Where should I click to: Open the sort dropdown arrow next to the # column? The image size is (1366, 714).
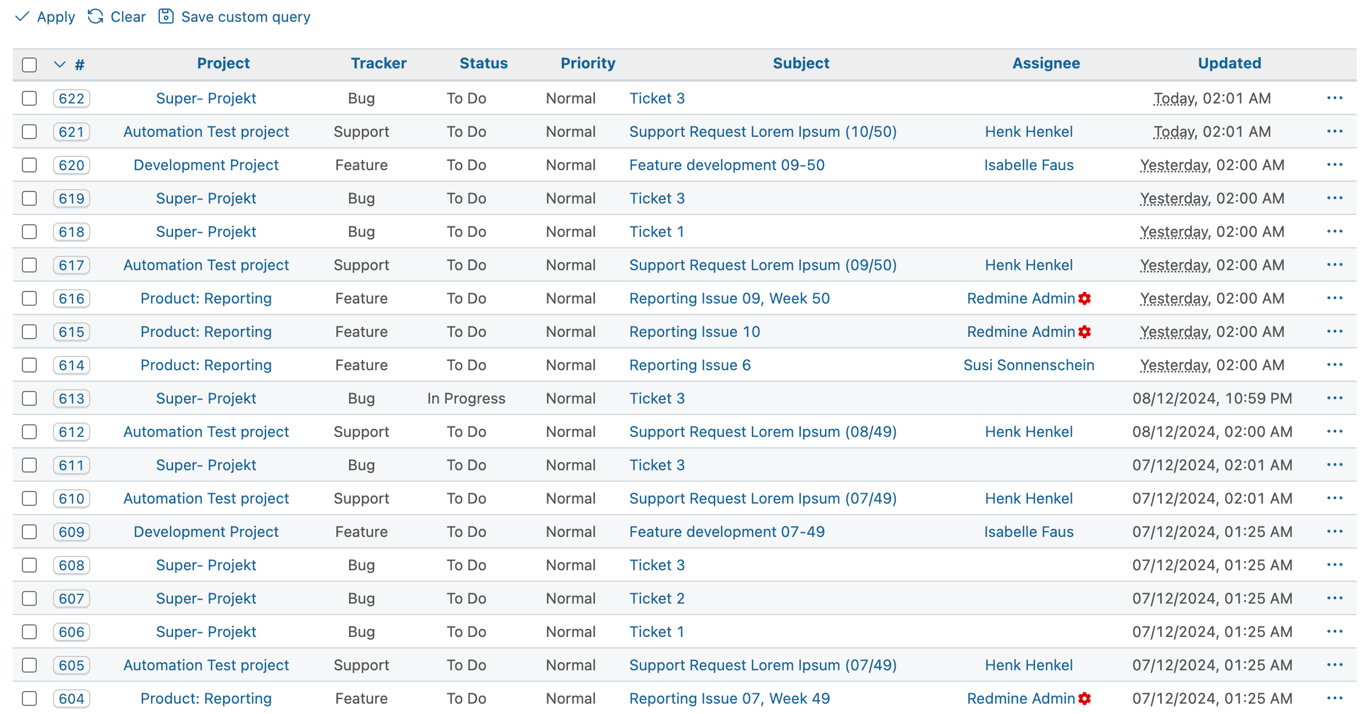pyautogui.click(x=59, y=63)
